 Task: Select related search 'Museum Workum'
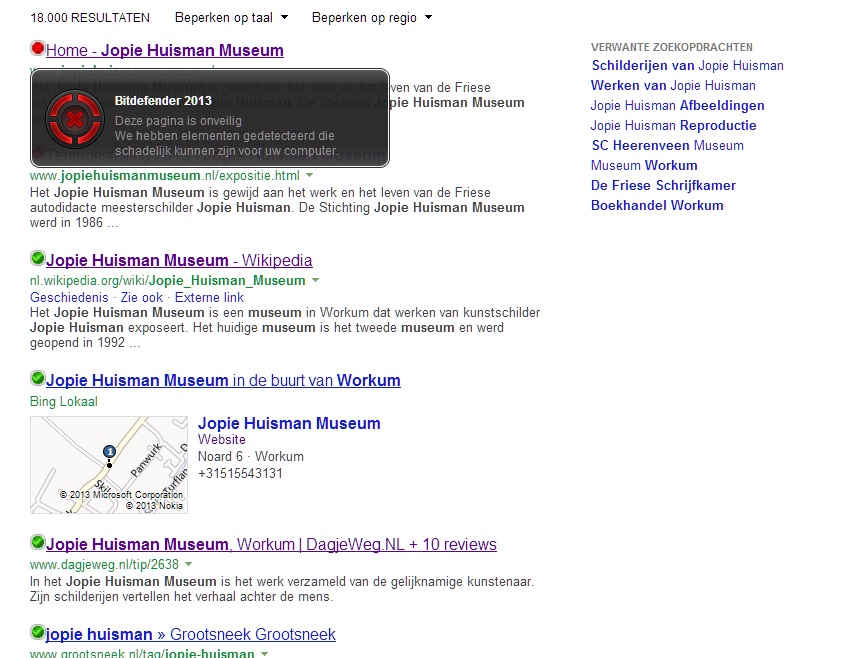(x=644, y=165)
